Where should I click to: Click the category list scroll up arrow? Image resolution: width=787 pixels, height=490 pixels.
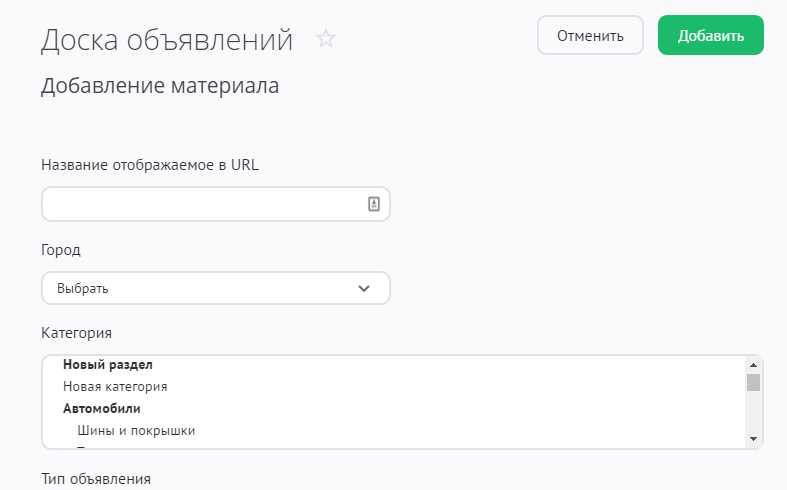[753, 364]
